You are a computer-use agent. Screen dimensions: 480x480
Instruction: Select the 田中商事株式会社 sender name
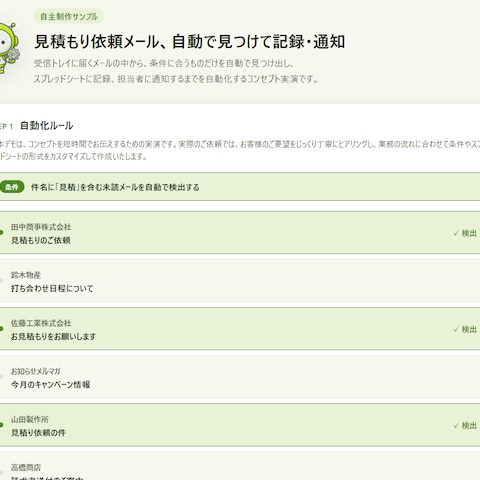[41, 227]
